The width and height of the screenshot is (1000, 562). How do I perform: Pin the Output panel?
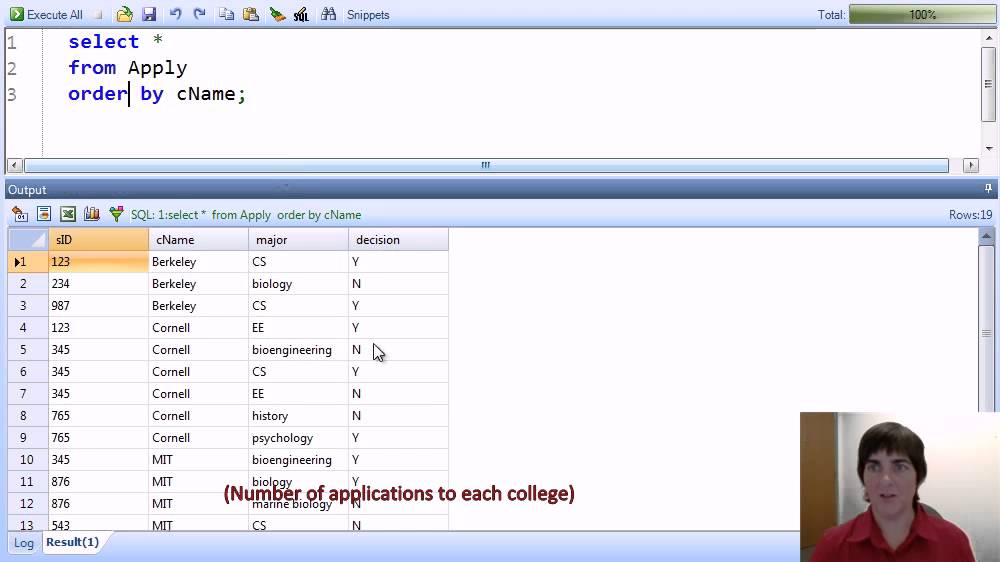pyautogui.click(x=988, y=189)
